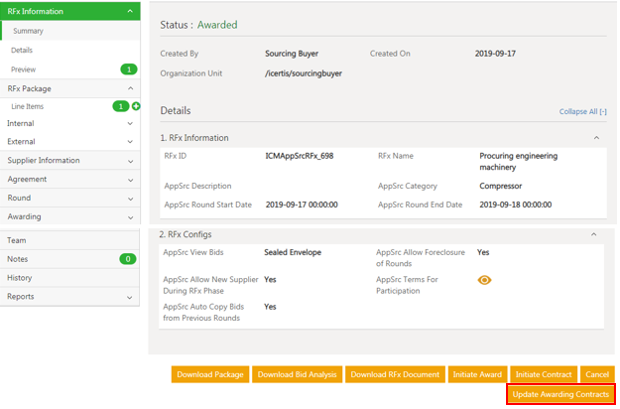
Task: Select the Sourcing Buyer creator name
Action: click(291, 54)
